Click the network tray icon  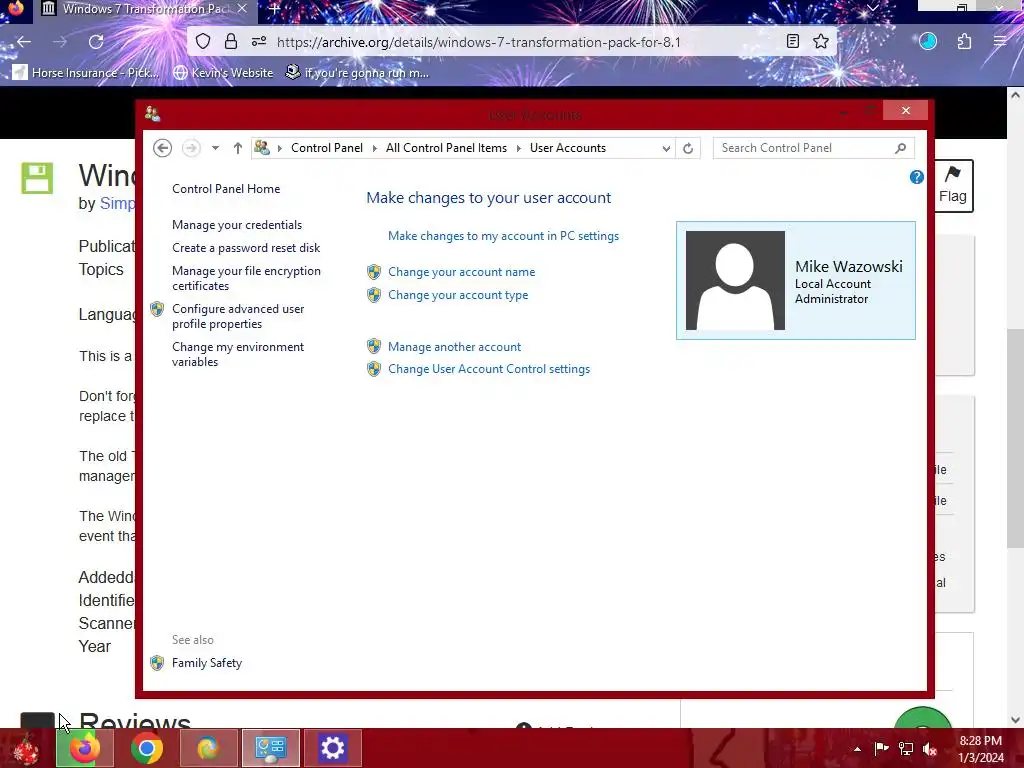pos(906,749)
